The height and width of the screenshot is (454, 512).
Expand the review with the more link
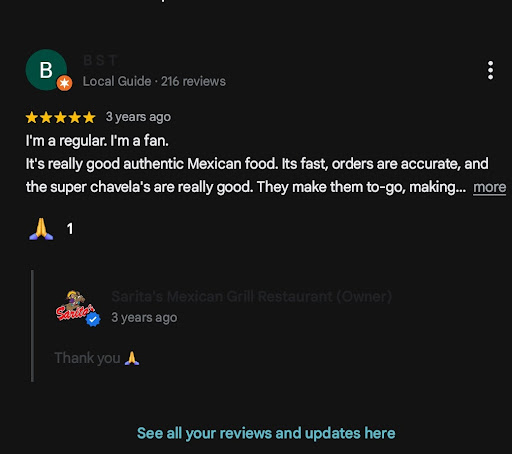(489, 187)
